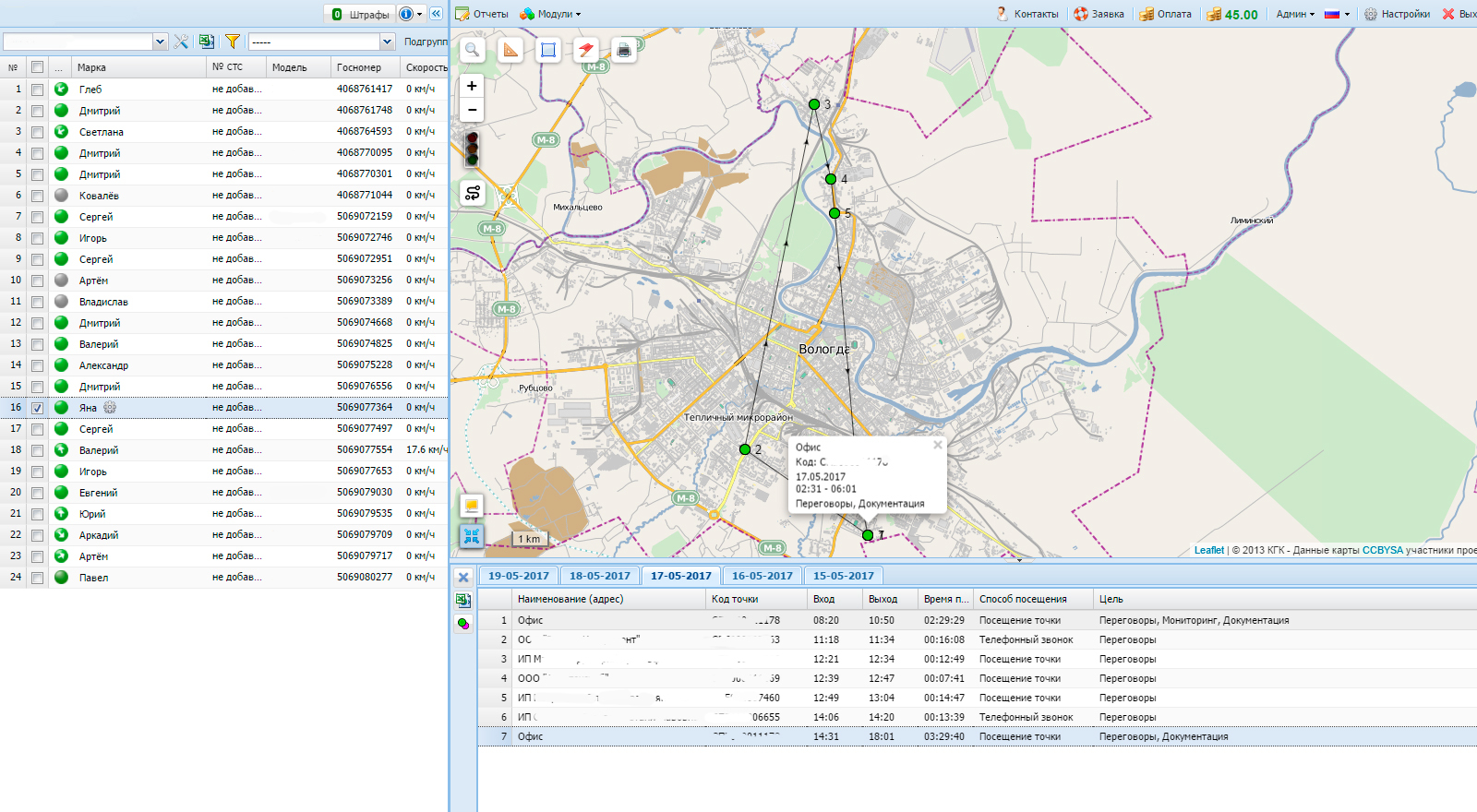This screenshot has height=812, width=1477.
Task: Click the gear icon next to Яна
Action: [110, 407]
